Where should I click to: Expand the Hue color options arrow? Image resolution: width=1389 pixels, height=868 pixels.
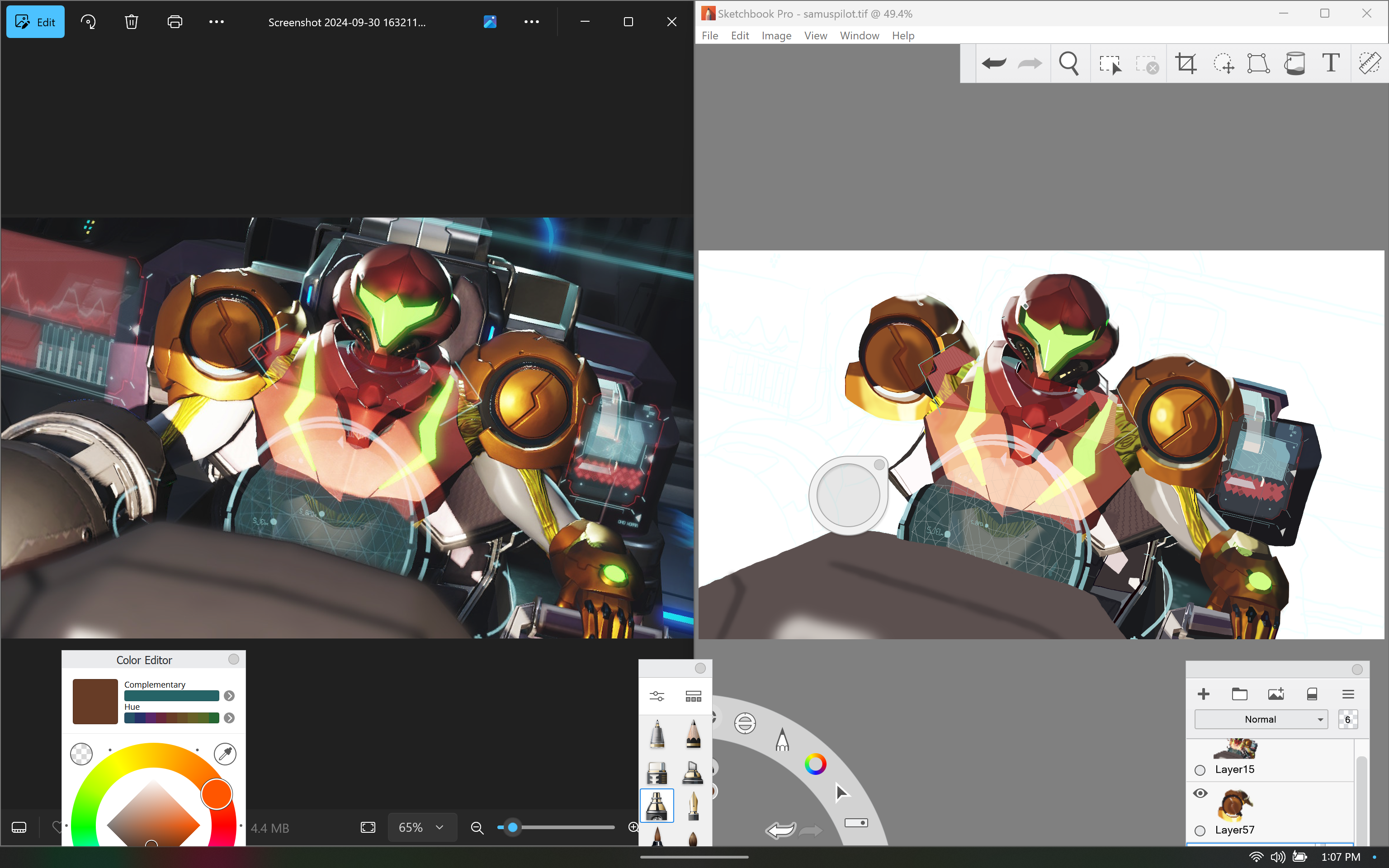(229, 718)
